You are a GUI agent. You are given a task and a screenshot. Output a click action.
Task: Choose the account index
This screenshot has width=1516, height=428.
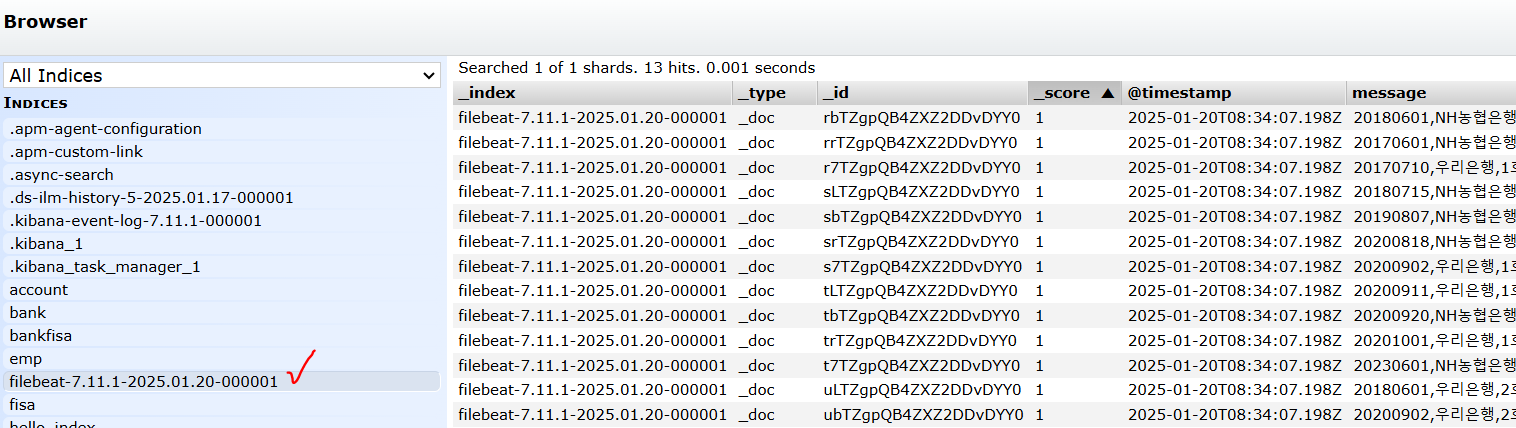(x=39, y=290)
